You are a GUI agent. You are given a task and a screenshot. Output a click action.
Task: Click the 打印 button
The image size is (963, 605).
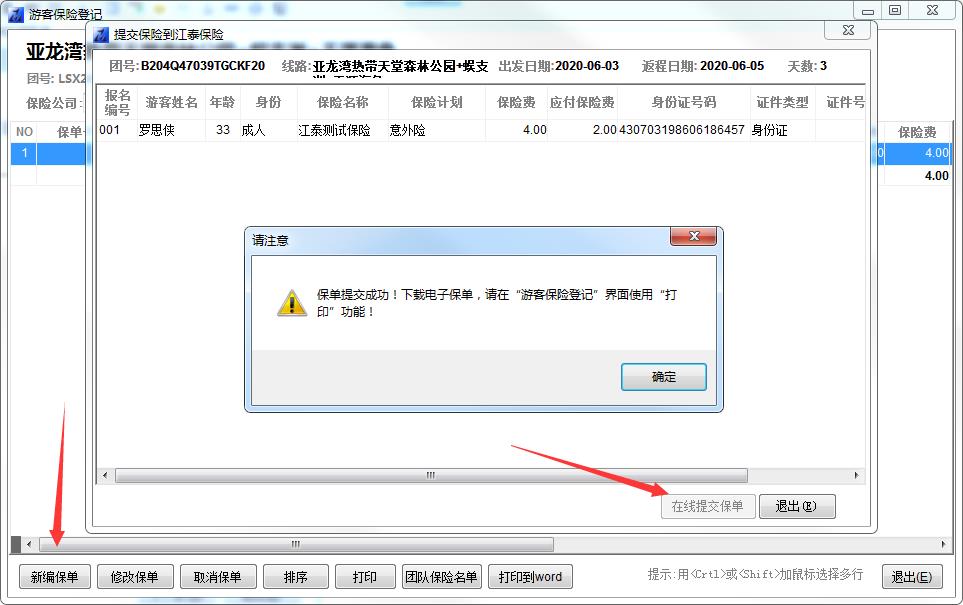tap(365, 577)
